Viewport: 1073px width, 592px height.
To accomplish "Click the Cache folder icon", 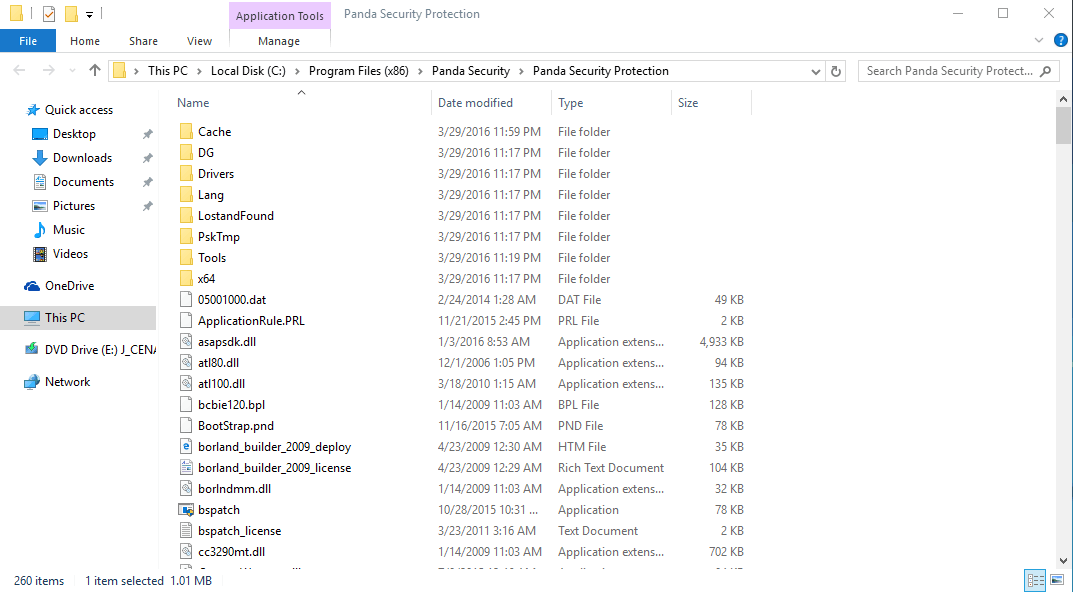I will click(x=186, y=131).
